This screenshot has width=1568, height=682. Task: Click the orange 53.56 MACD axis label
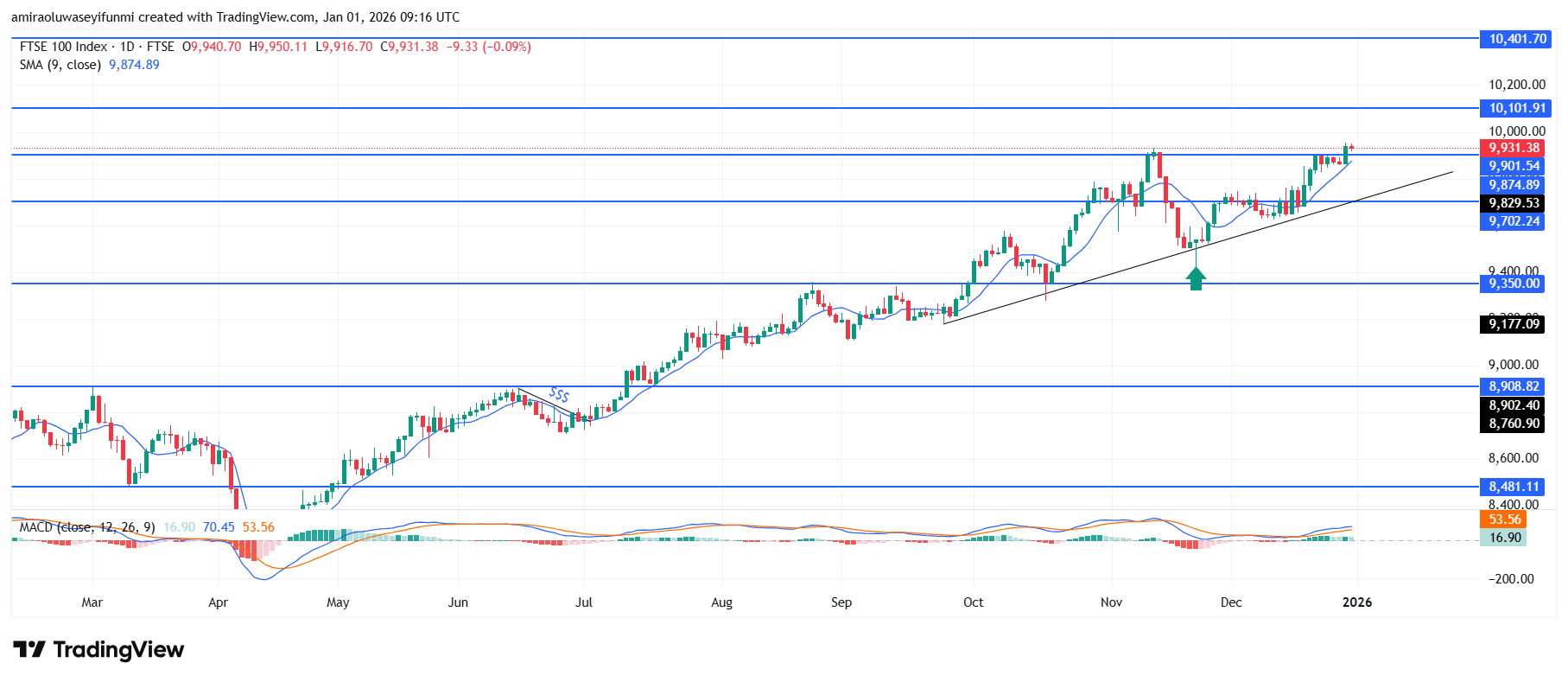1504,519
